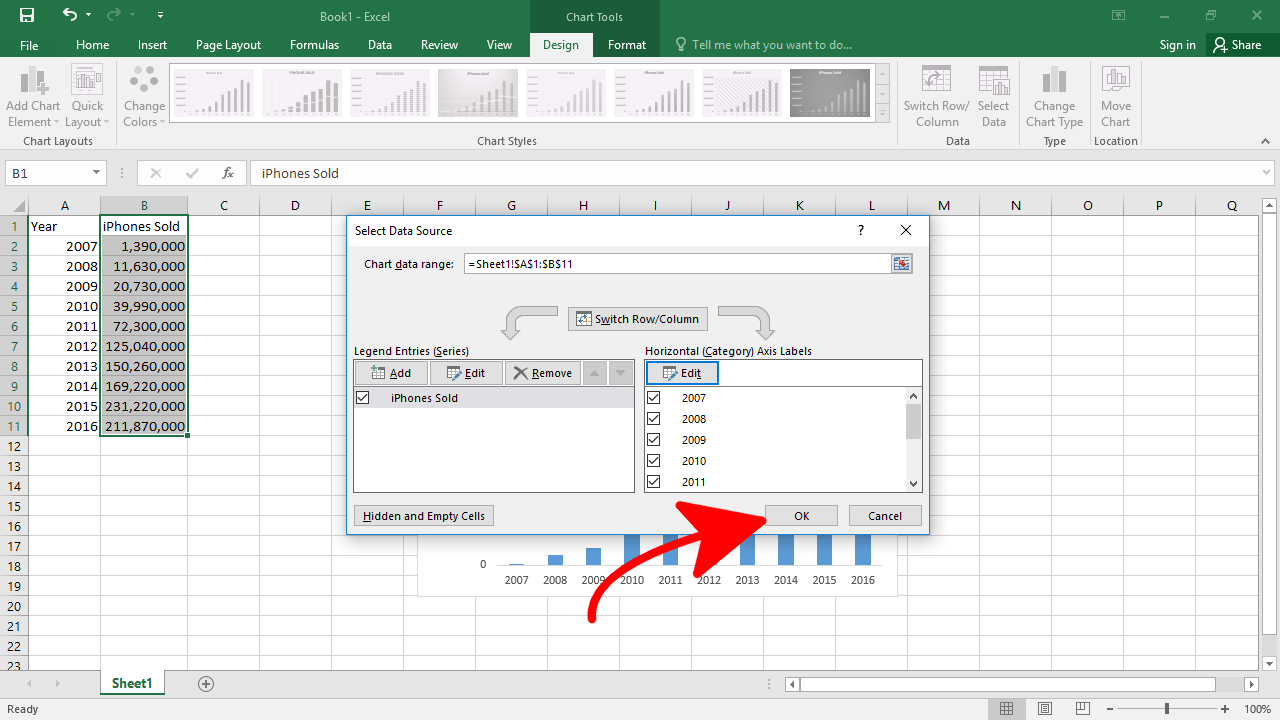
Task: Uncheck the 2009 category checkbox
Action: click(x=654, y=439)
